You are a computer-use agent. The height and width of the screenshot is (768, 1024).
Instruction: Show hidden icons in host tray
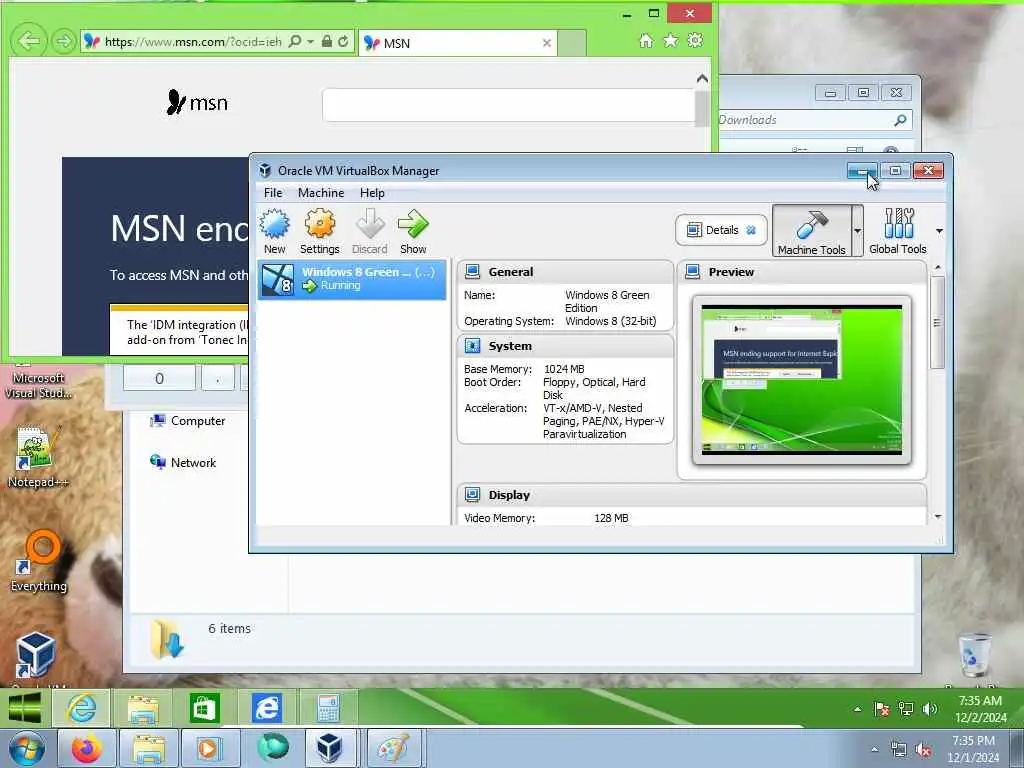pyautogui.click(x=874, y=750)
